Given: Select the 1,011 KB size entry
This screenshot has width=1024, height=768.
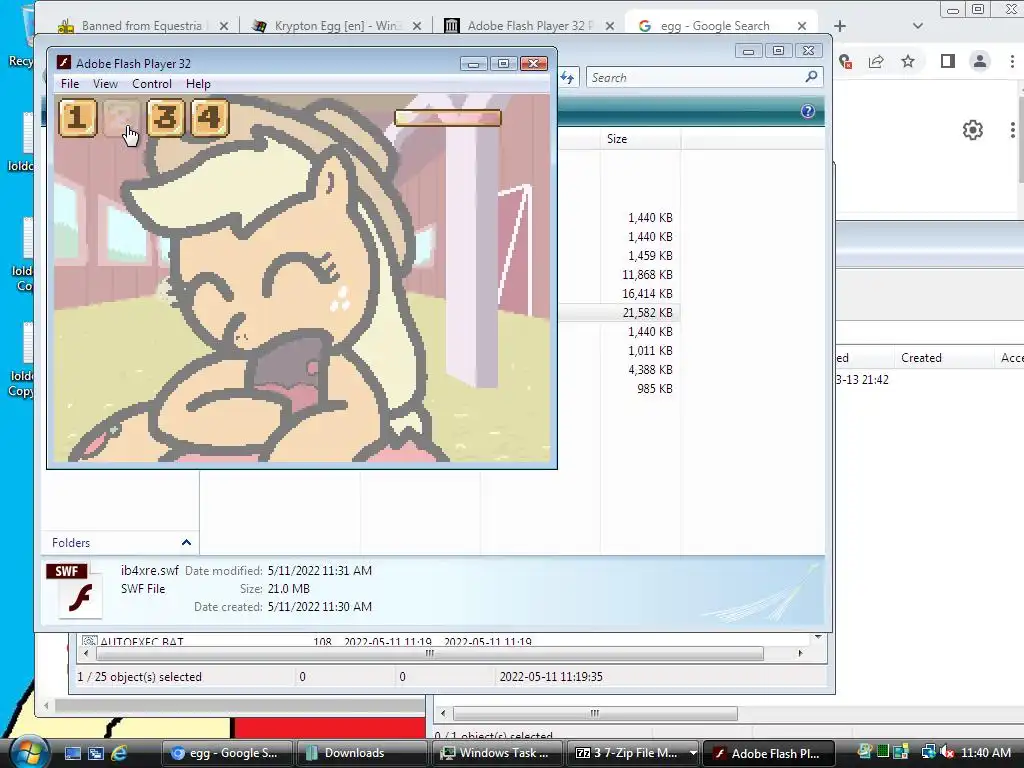Looking at the screenshot, I should tap(650, 351).
